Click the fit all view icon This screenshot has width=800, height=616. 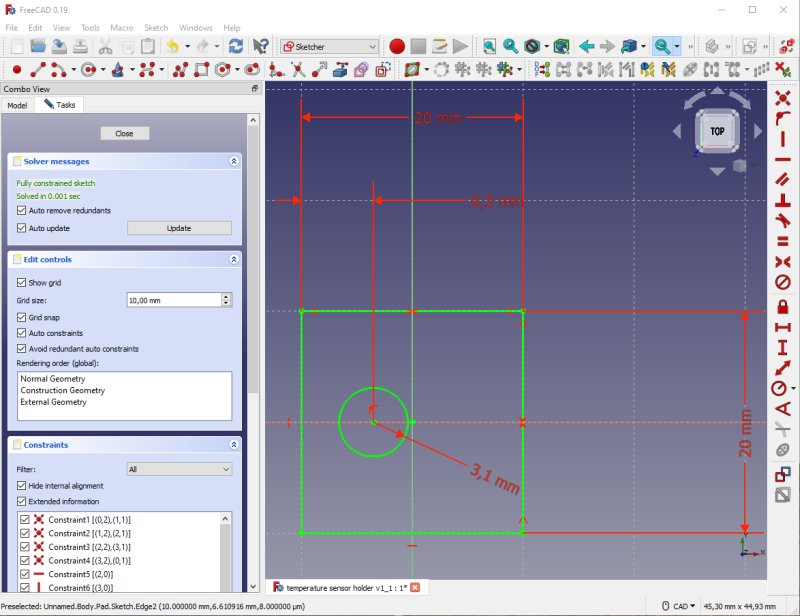(489, 46)
